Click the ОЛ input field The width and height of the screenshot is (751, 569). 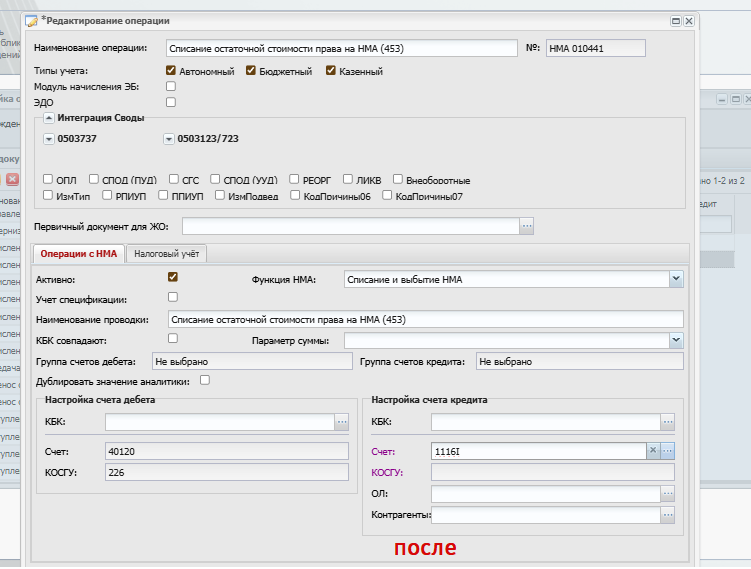tap(546, 493)
